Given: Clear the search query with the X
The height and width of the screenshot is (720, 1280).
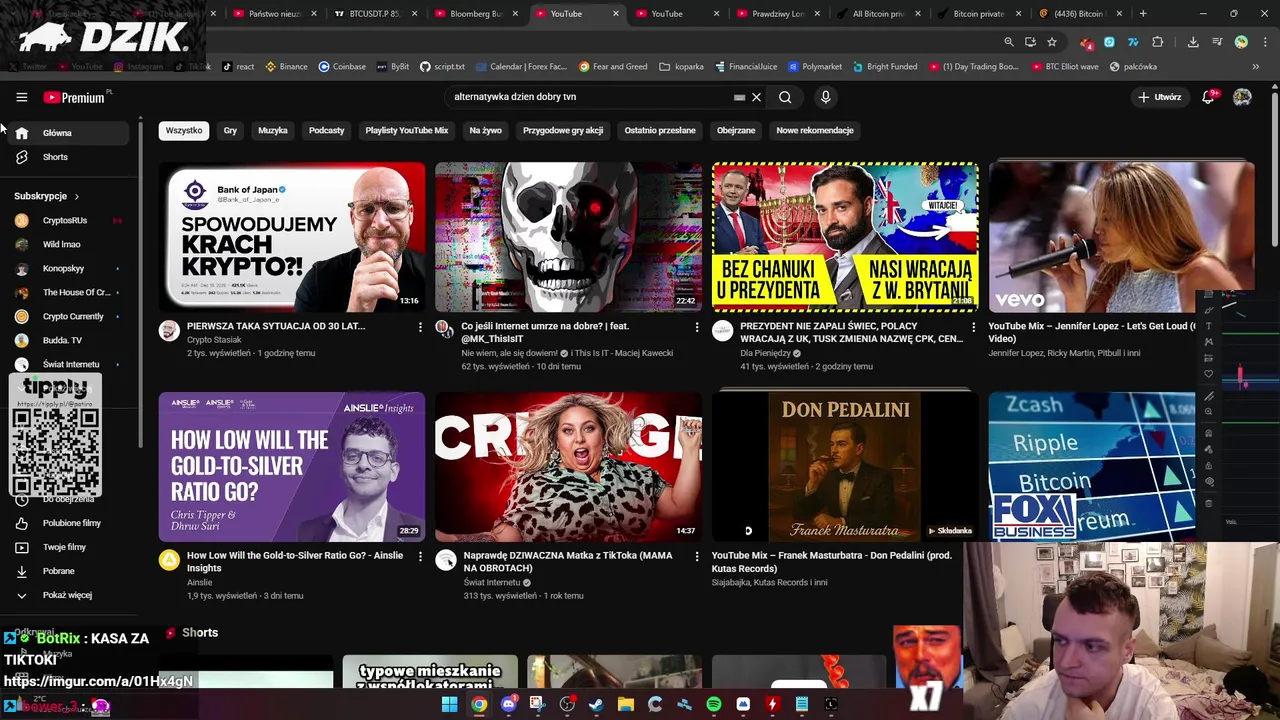Looking at the screenshot, I should click(x=757, y=97).
